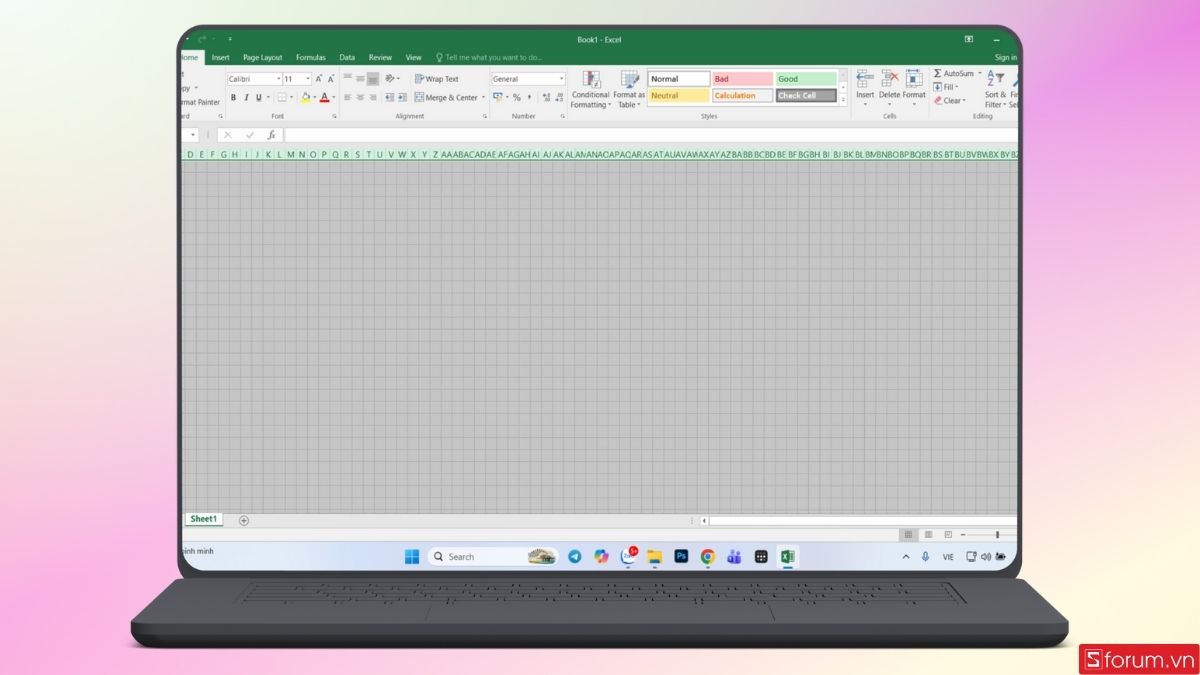
Task: Toggle Italic formatting
Action: coord(245,98)
